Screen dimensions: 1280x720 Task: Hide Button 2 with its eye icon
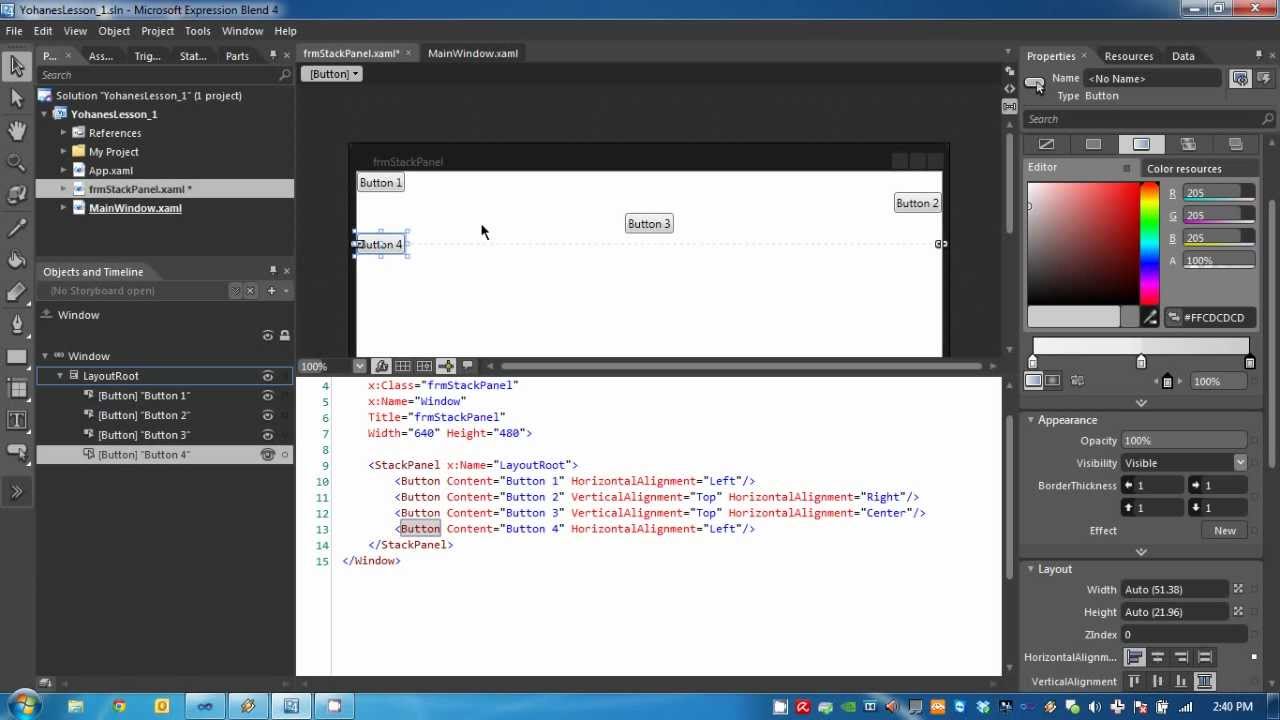[x=268, y=415]
